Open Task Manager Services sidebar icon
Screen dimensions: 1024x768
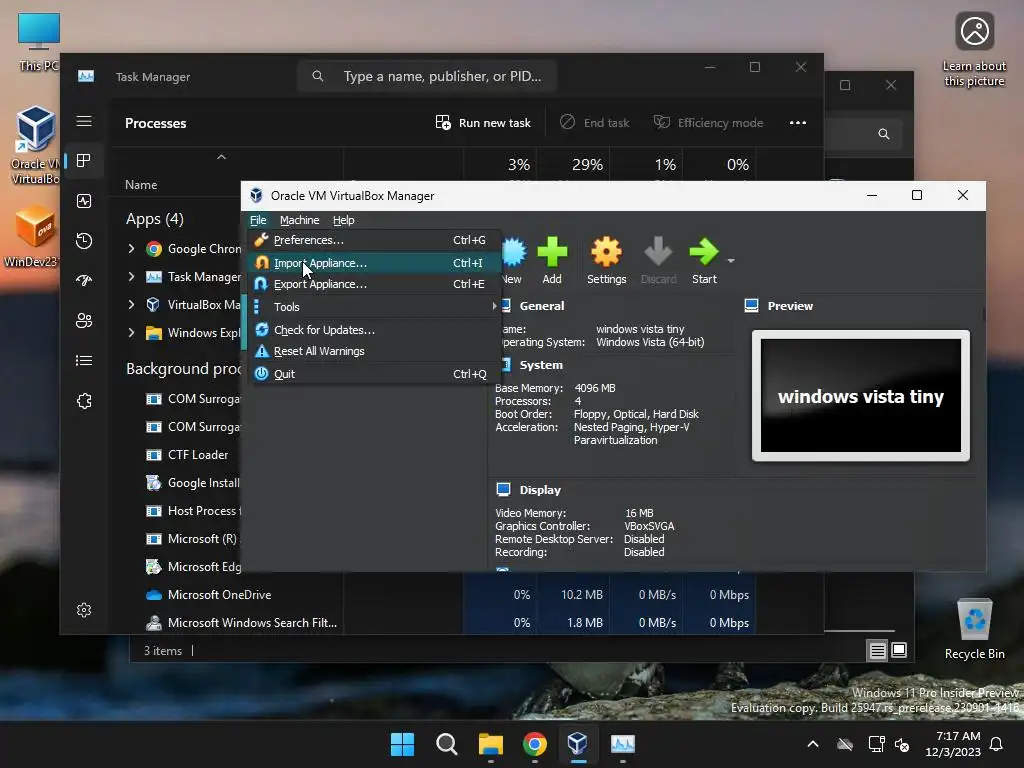[x=84, y=401]
